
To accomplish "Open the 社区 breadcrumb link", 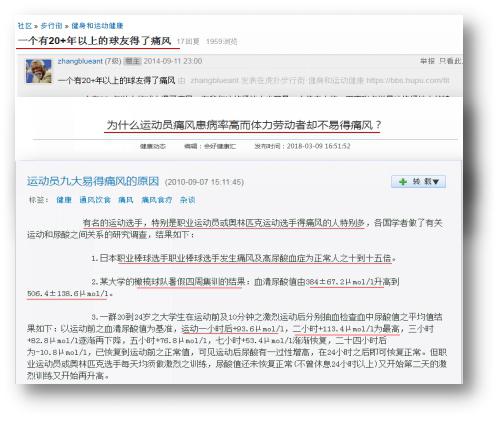I will pos(25,26).
